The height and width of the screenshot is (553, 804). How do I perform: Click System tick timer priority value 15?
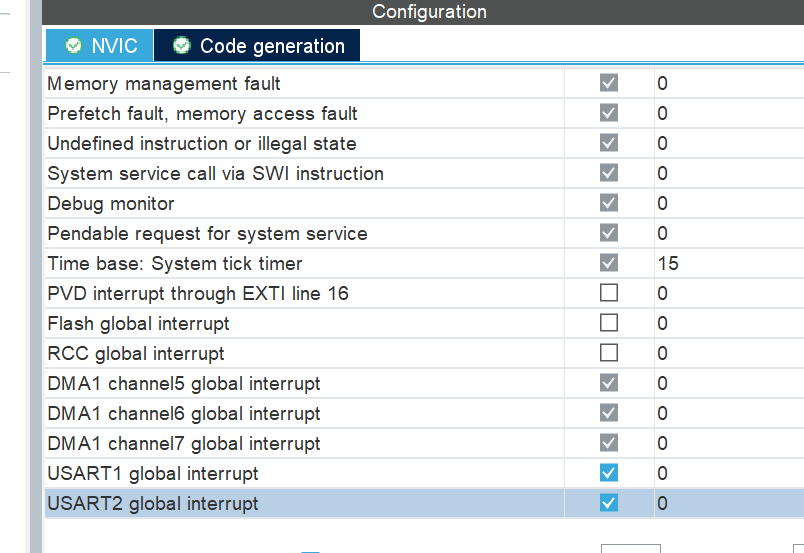point(668,264)
